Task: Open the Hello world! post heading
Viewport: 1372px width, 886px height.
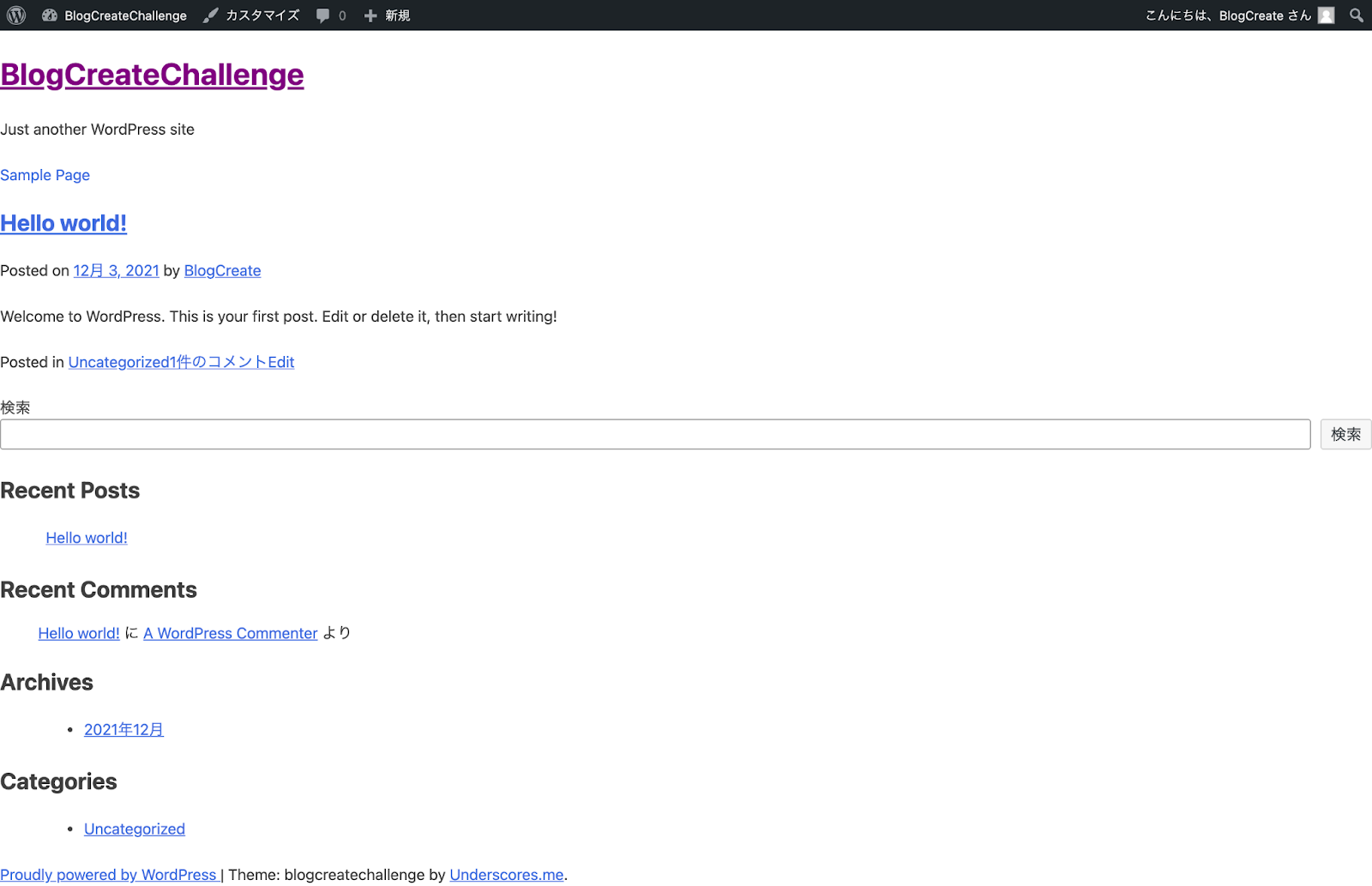Action: tap(63, 223)
